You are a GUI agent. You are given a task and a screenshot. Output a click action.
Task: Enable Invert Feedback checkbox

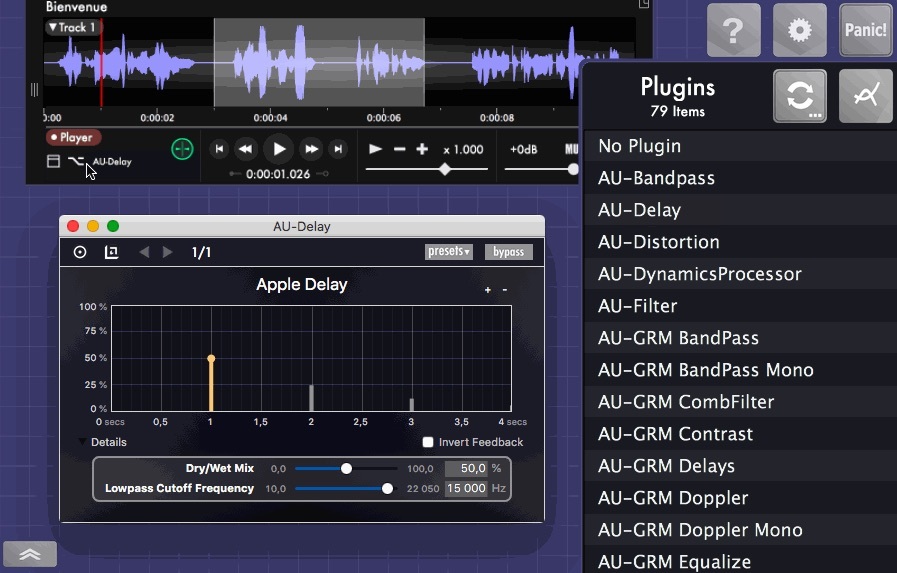pyautogui.click(x=428, y=442)
